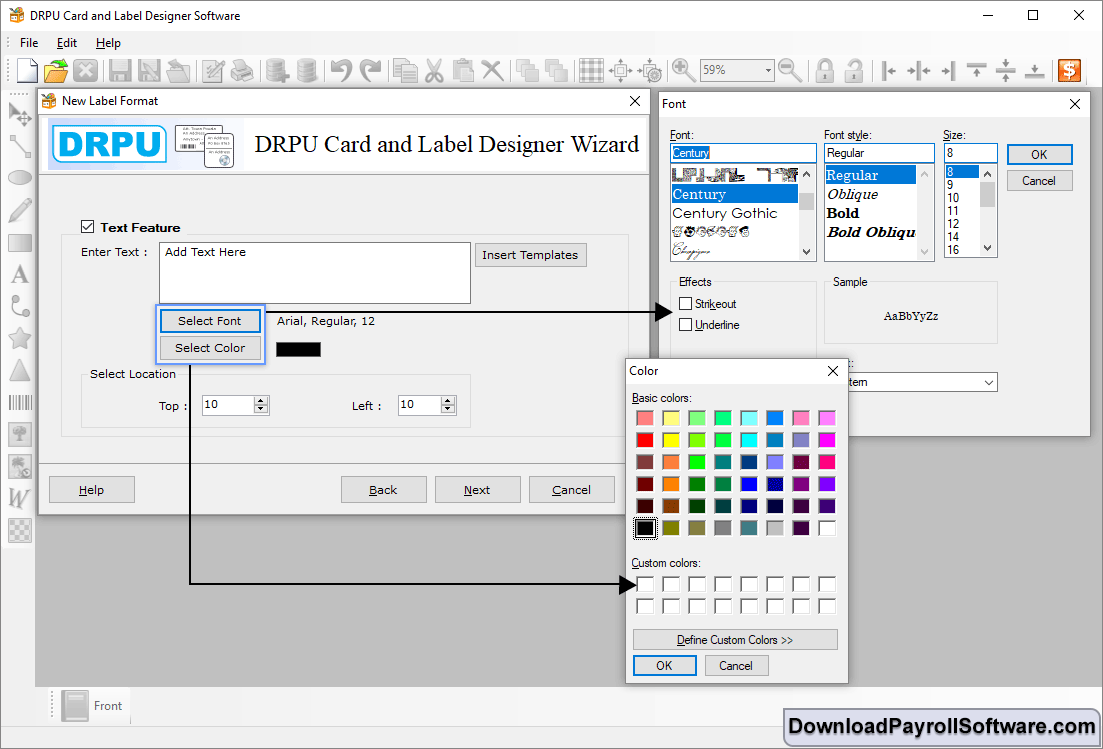Click the wizard Help button
This screenshot has height=749, width=1103.
[x=91, y=489]
